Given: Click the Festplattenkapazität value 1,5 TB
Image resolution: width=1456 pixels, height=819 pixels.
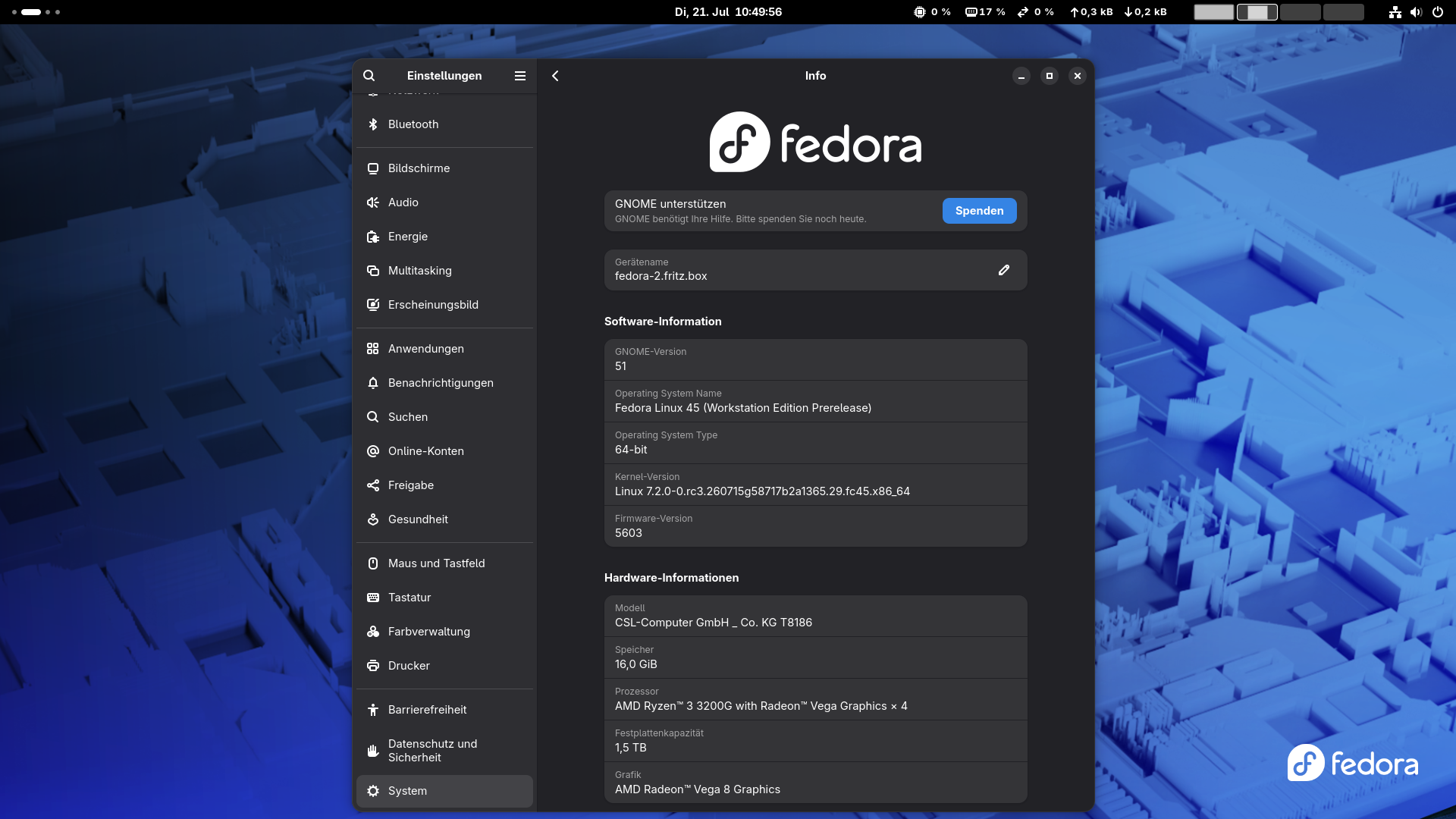Looking at the screenshot, I should pos(631,748).
